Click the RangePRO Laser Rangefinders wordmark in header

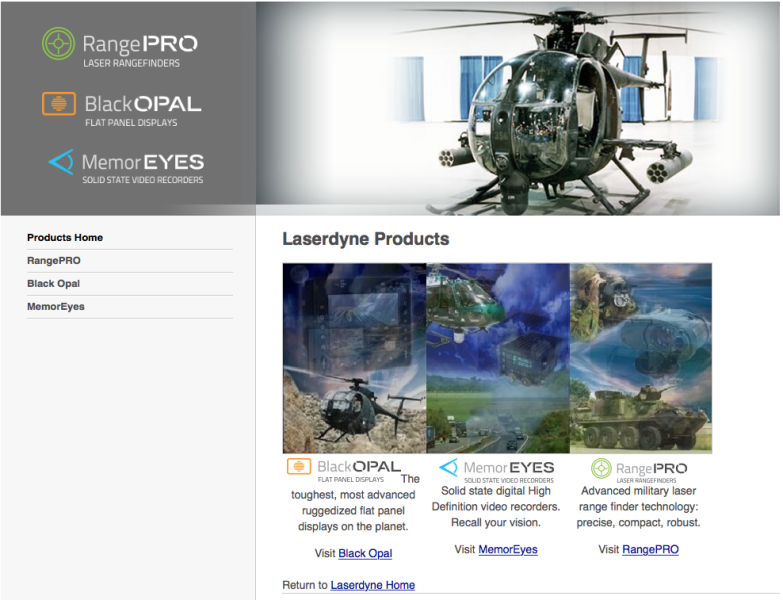139,48
